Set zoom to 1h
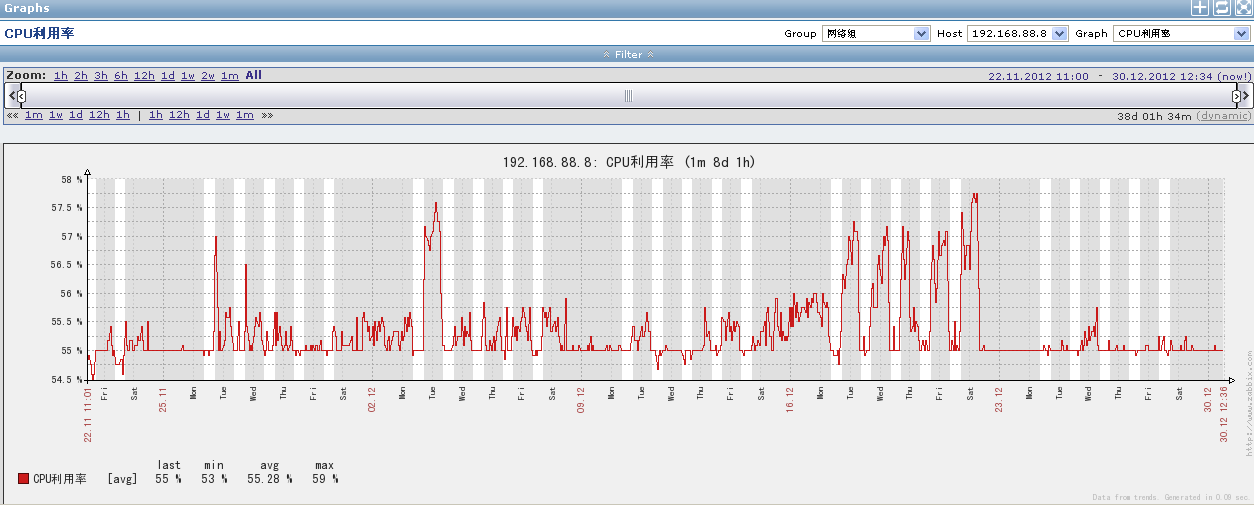Viewport: 1254px width, 505px height. tap(61, 75)
